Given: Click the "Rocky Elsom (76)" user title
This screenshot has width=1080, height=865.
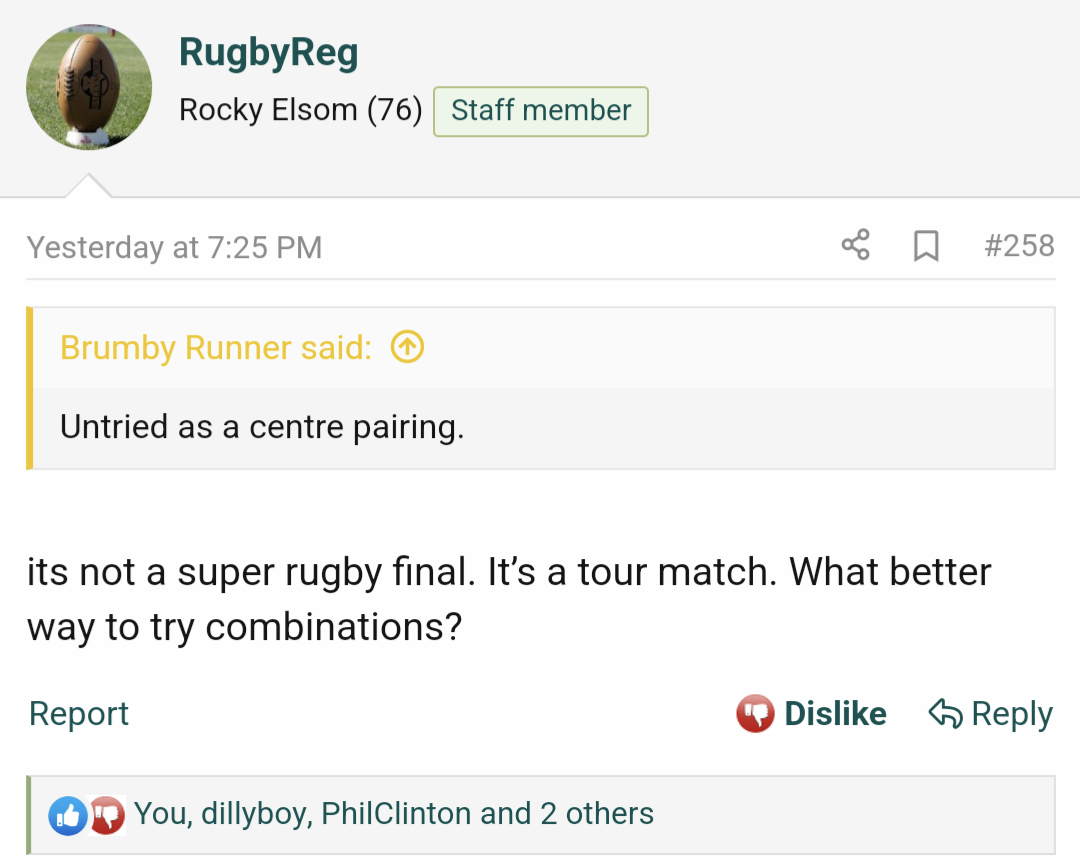Looking at the screenshot, I should (300, 110).
